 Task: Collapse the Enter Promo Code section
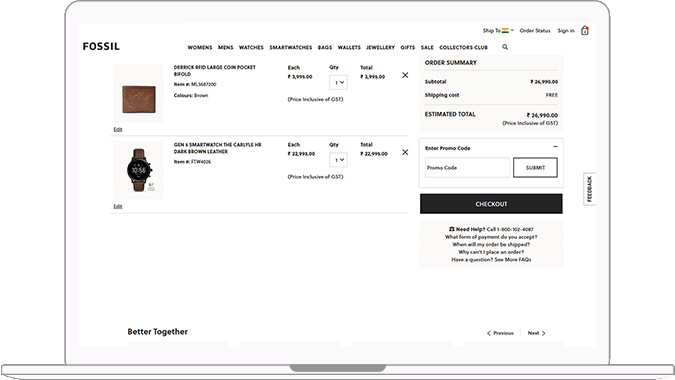555,147
